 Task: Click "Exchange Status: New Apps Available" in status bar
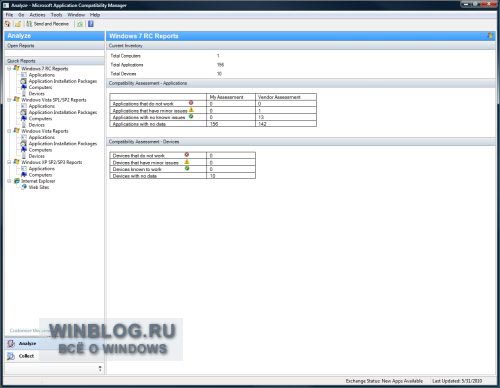coord(384,381)
